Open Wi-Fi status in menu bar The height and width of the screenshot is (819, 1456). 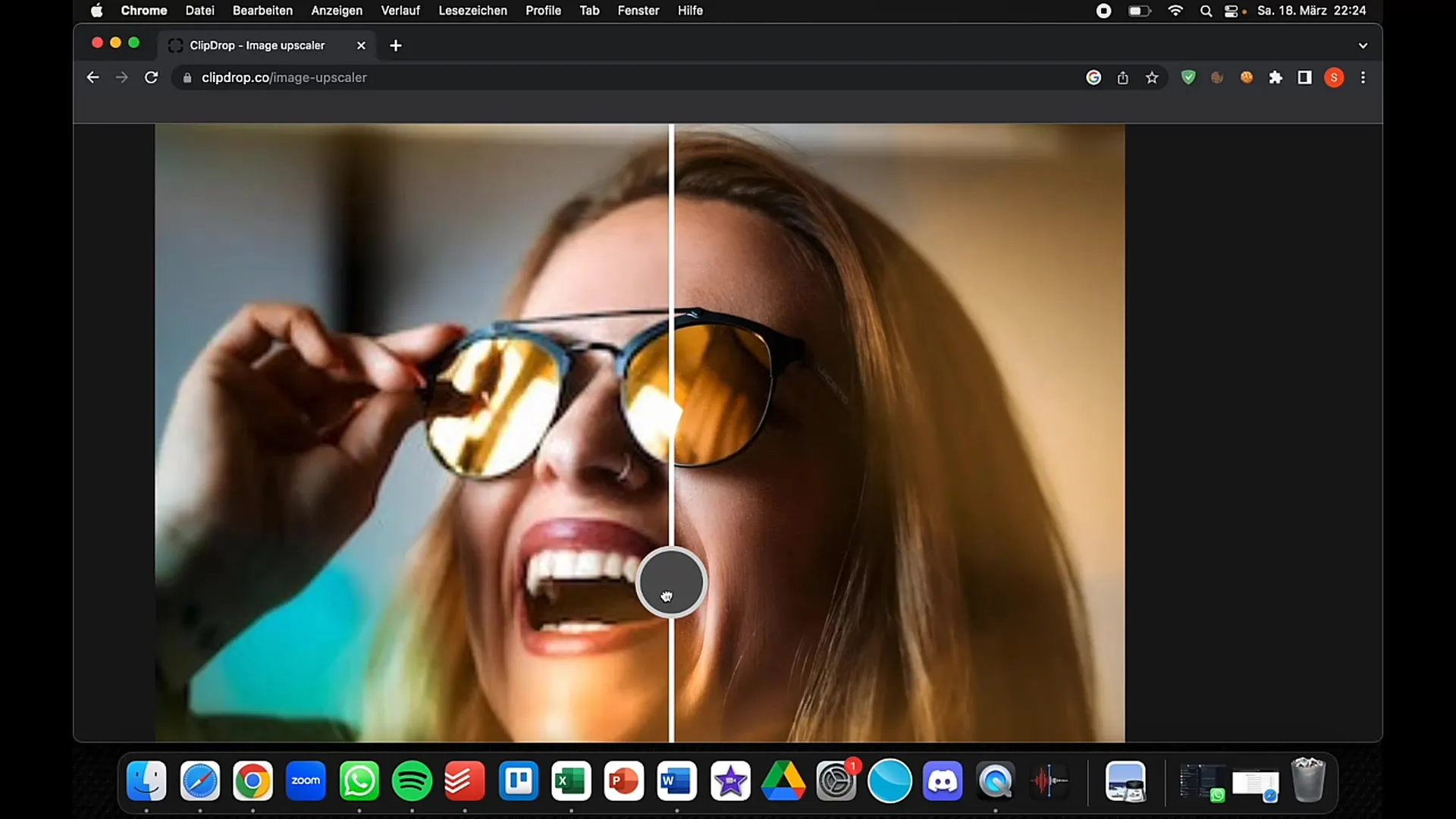(x=1175, y=11)
